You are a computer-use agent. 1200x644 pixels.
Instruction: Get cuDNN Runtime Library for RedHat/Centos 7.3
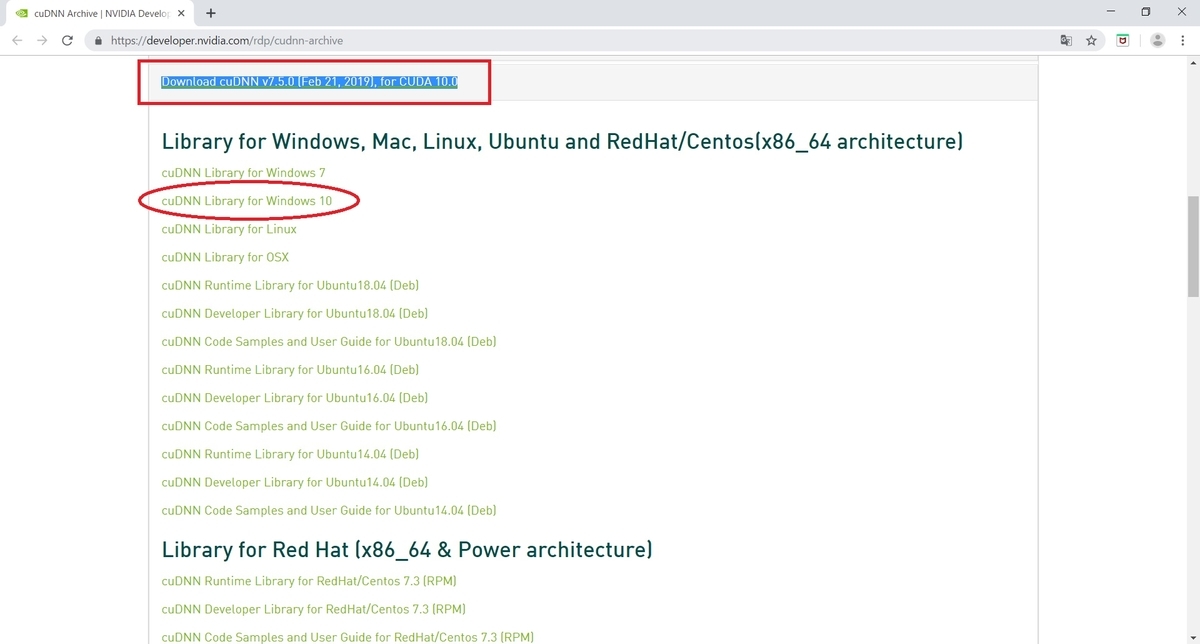point(309,580)
